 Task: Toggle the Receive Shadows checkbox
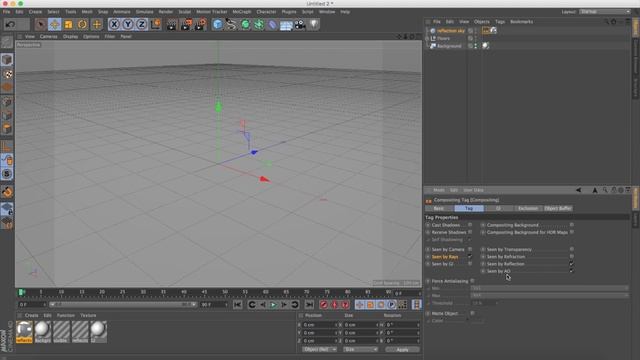coord(470,232)
